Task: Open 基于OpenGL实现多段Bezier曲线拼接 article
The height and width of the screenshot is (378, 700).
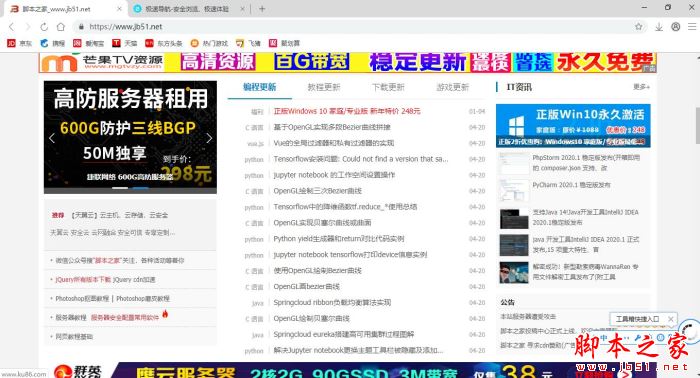Action: (x=332, y=127)
